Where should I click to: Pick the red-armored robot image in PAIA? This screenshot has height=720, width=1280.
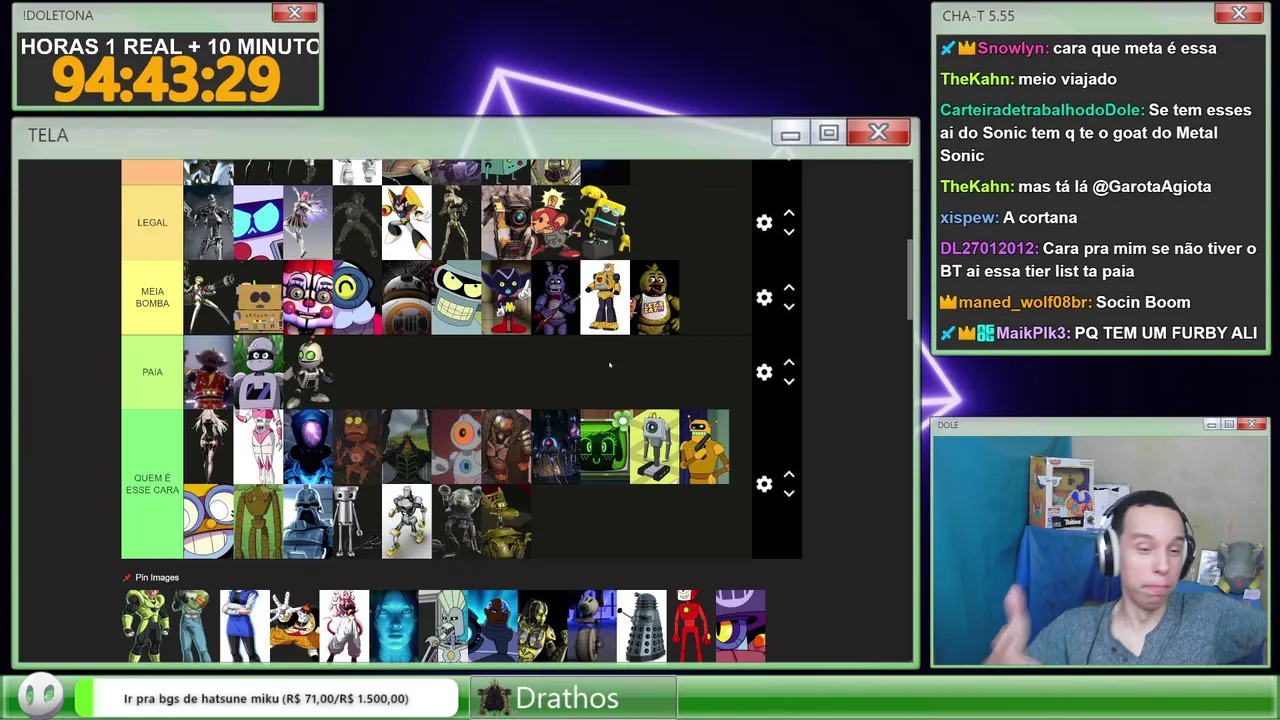pos(208,372)
